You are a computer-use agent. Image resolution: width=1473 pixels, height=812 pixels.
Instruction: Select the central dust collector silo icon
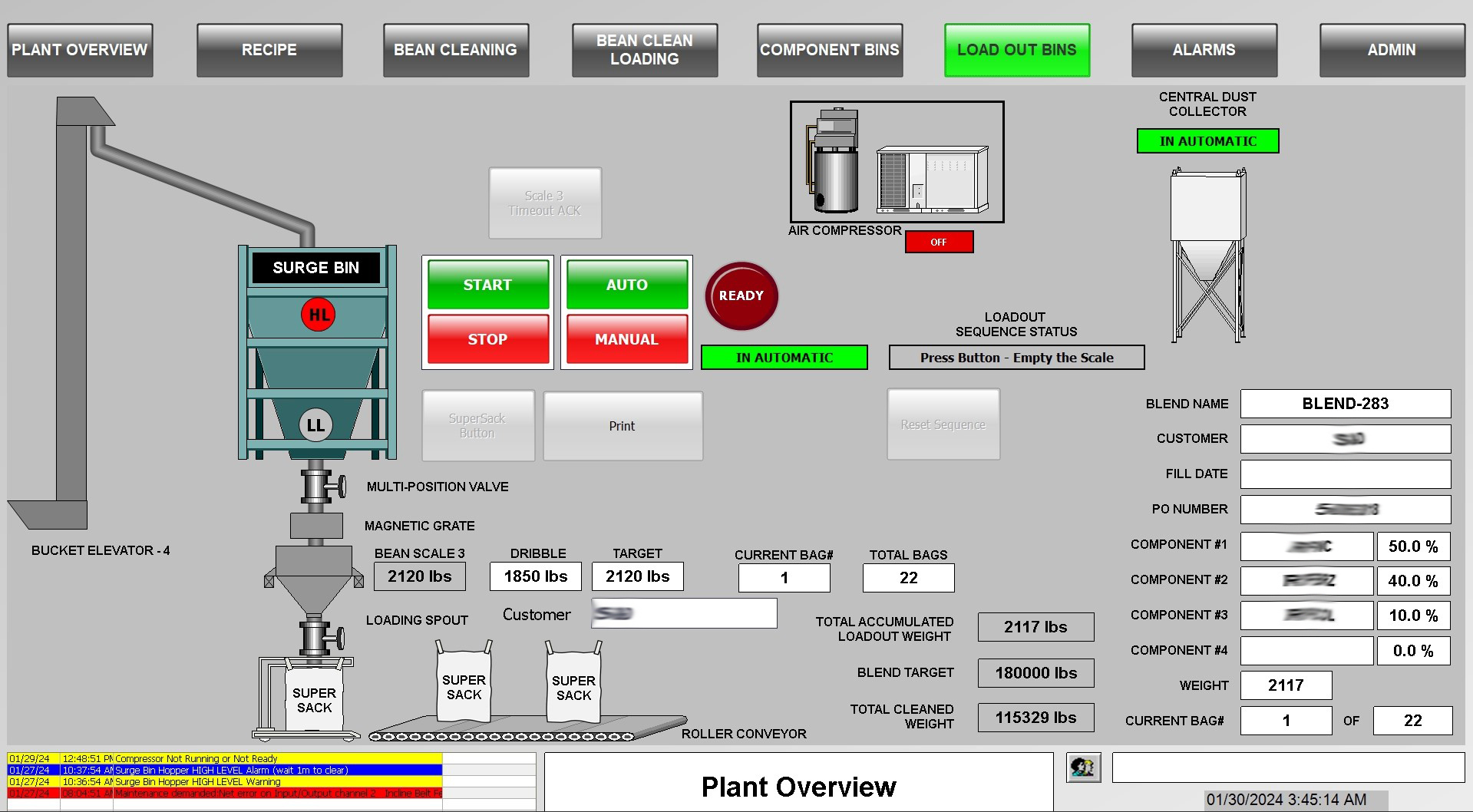pos(1207,253)
